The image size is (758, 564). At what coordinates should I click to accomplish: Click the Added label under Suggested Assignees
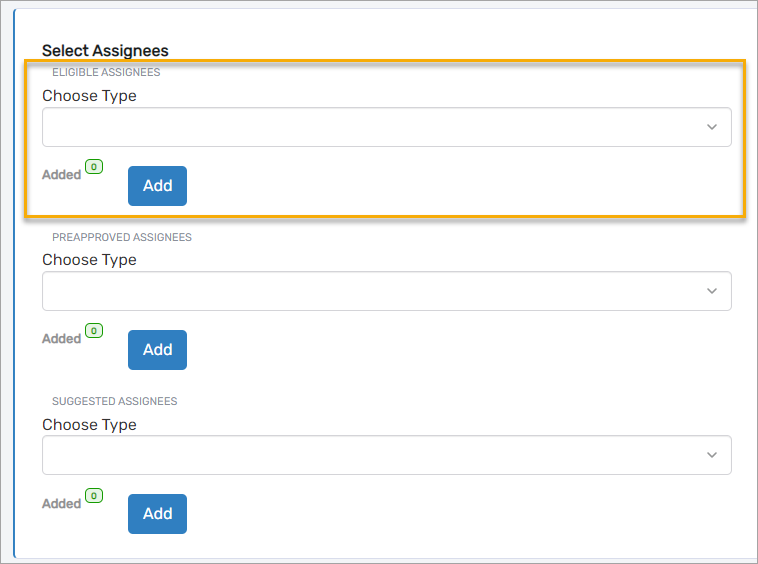(61, 504)
